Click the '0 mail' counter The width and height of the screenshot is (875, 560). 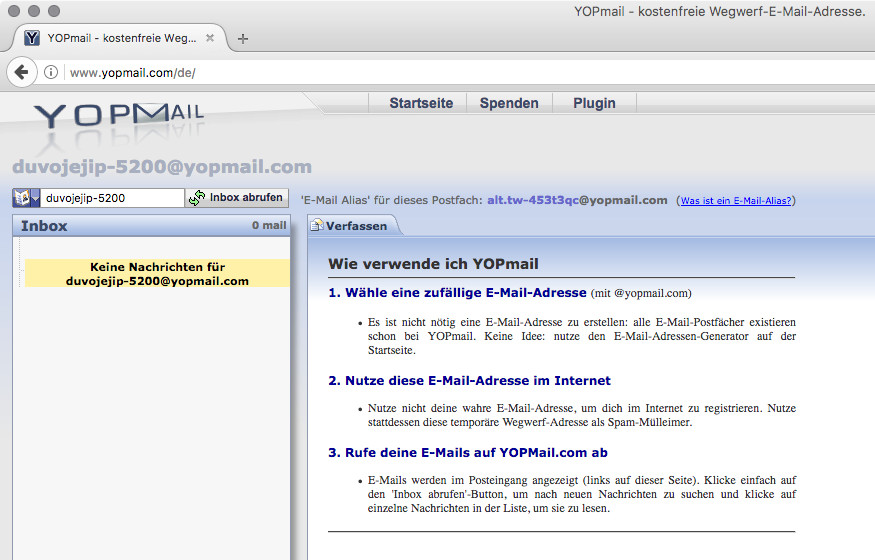tap(269, 225)
